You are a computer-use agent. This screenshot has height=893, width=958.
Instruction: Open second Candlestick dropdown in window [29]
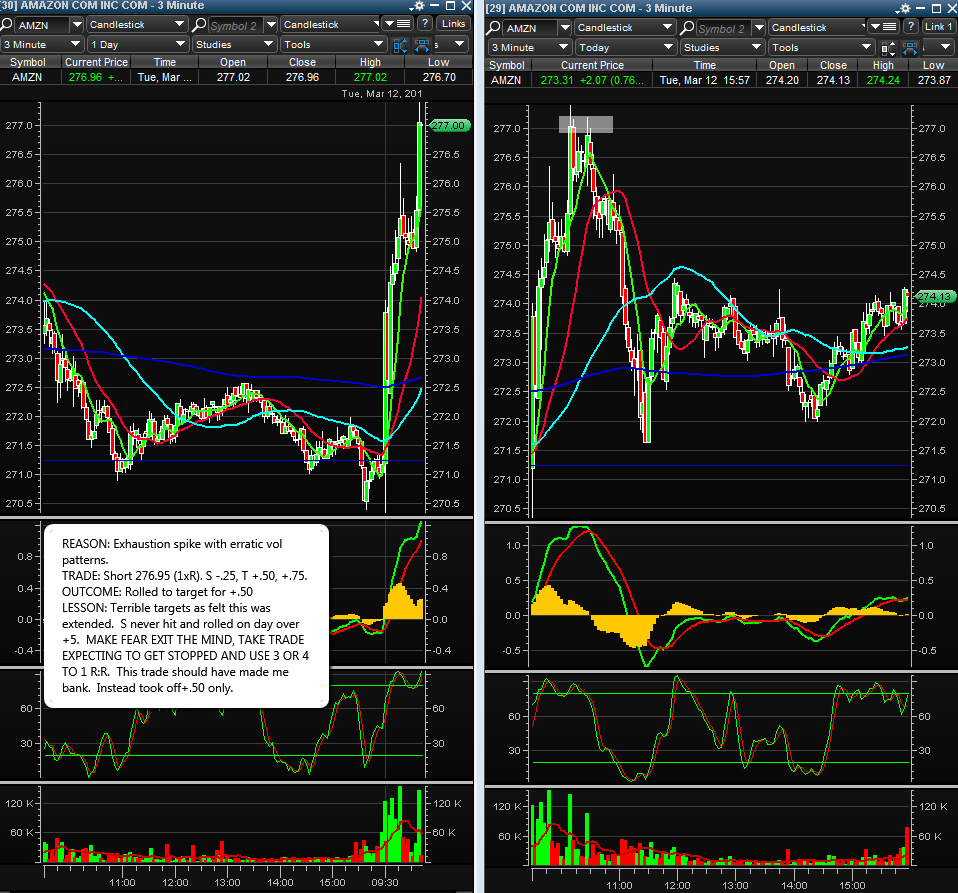[818, 27]
